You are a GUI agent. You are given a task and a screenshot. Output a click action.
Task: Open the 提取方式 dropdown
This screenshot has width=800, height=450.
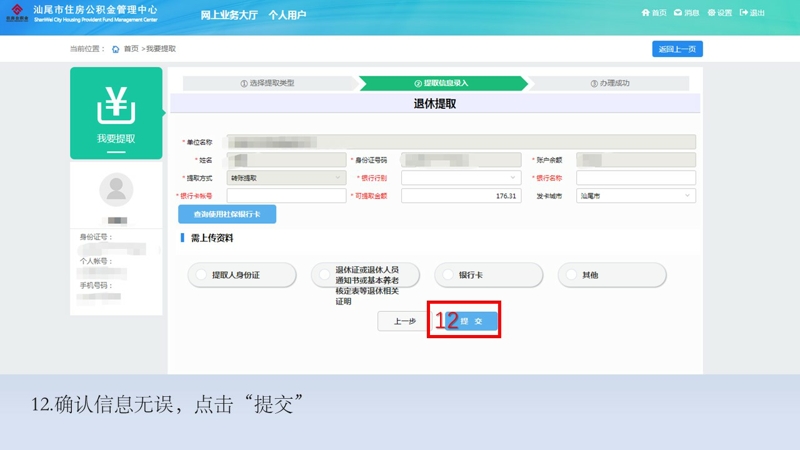(287, 178)
